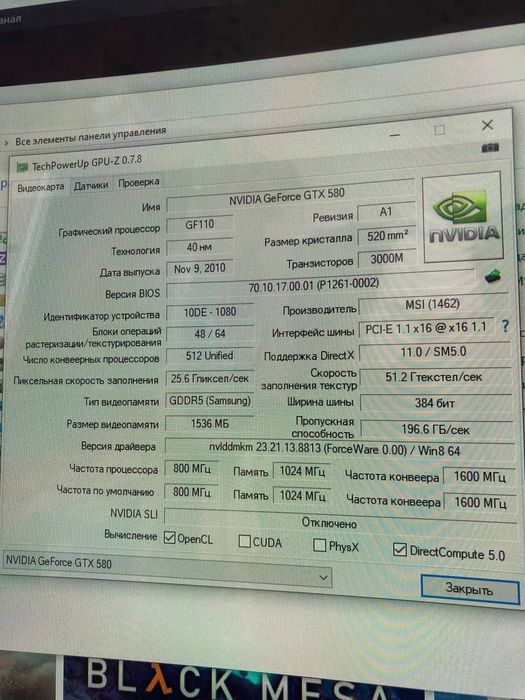The image size is (525, 700).
Task: Toggle the DirectCompute 5.0 checkbox
Action: pos(399,550)
